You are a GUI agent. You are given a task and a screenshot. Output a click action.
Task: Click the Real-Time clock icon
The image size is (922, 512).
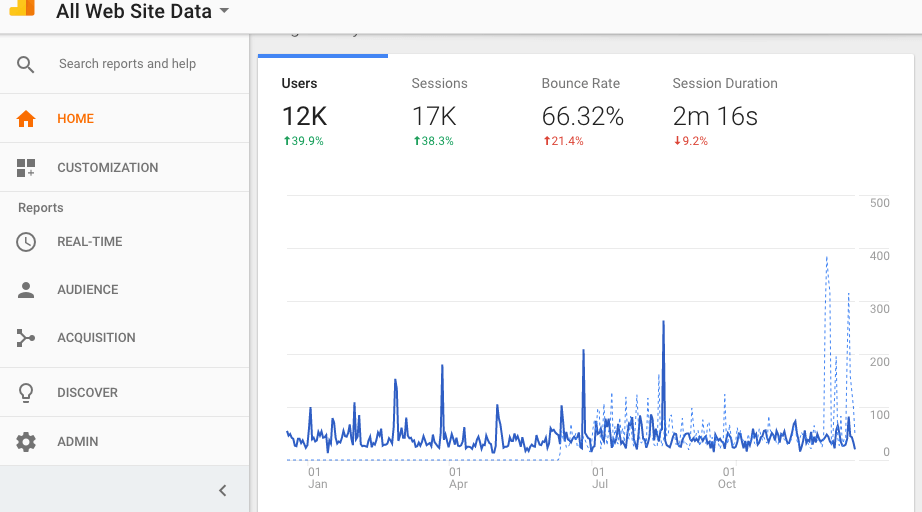pyautogui.click(x=26, y=242)
